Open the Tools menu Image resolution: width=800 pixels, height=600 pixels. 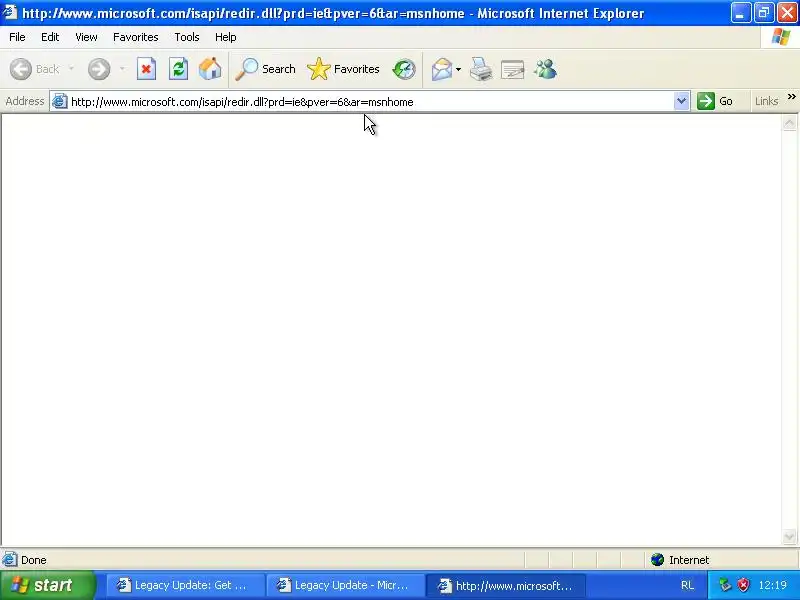[187, 37]
